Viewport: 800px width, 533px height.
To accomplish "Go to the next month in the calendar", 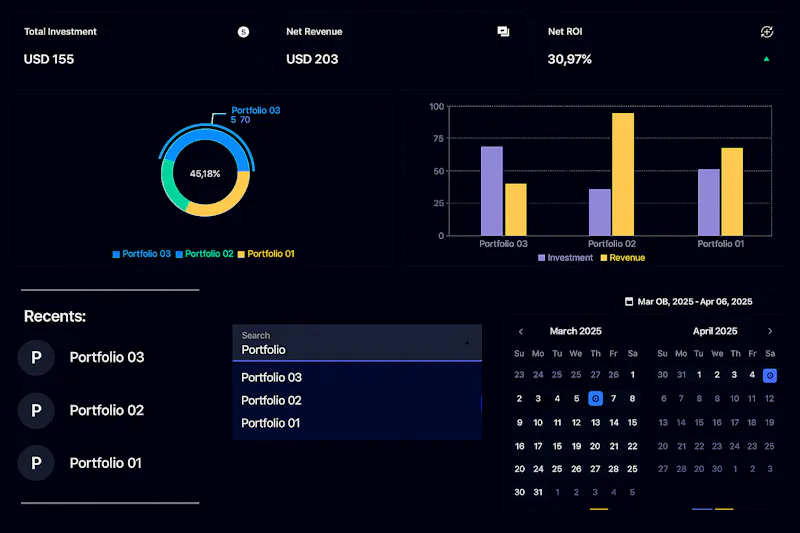I will pos(770,332).
